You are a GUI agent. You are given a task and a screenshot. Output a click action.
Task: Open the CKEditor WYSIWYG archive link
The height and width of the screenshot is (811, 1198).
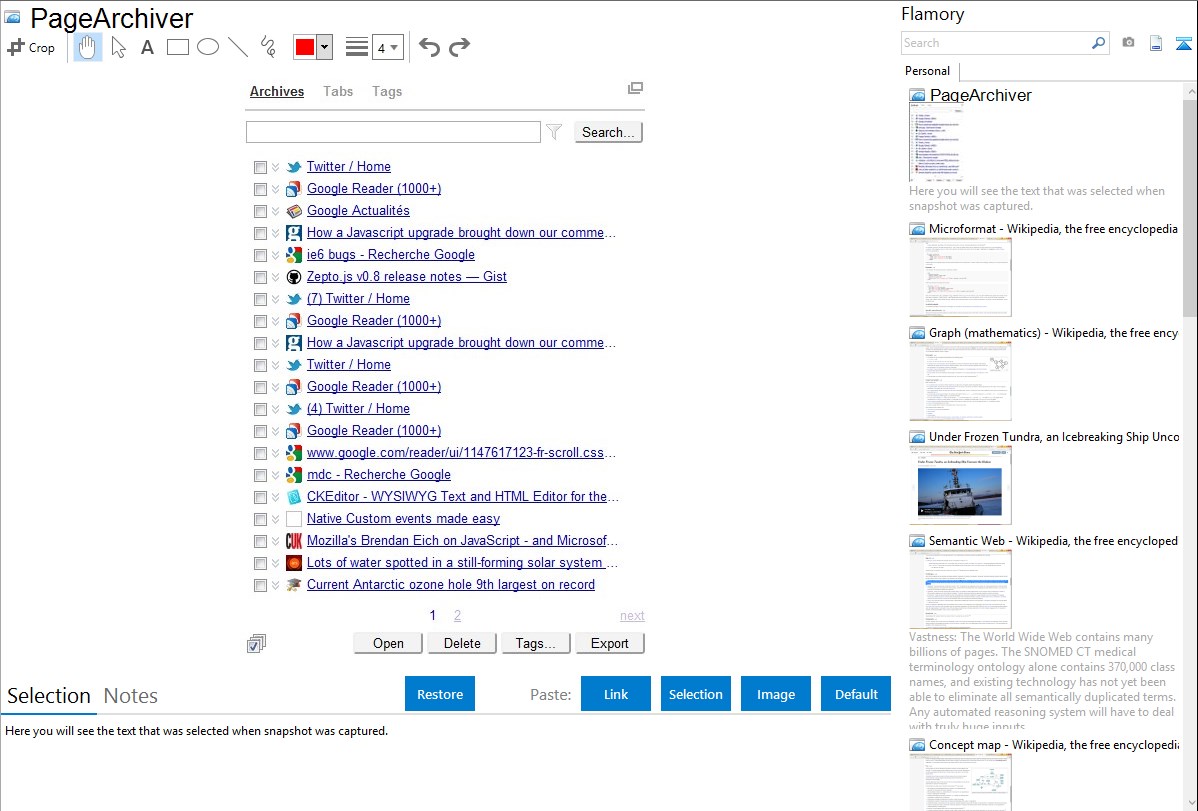pos(462,497)
